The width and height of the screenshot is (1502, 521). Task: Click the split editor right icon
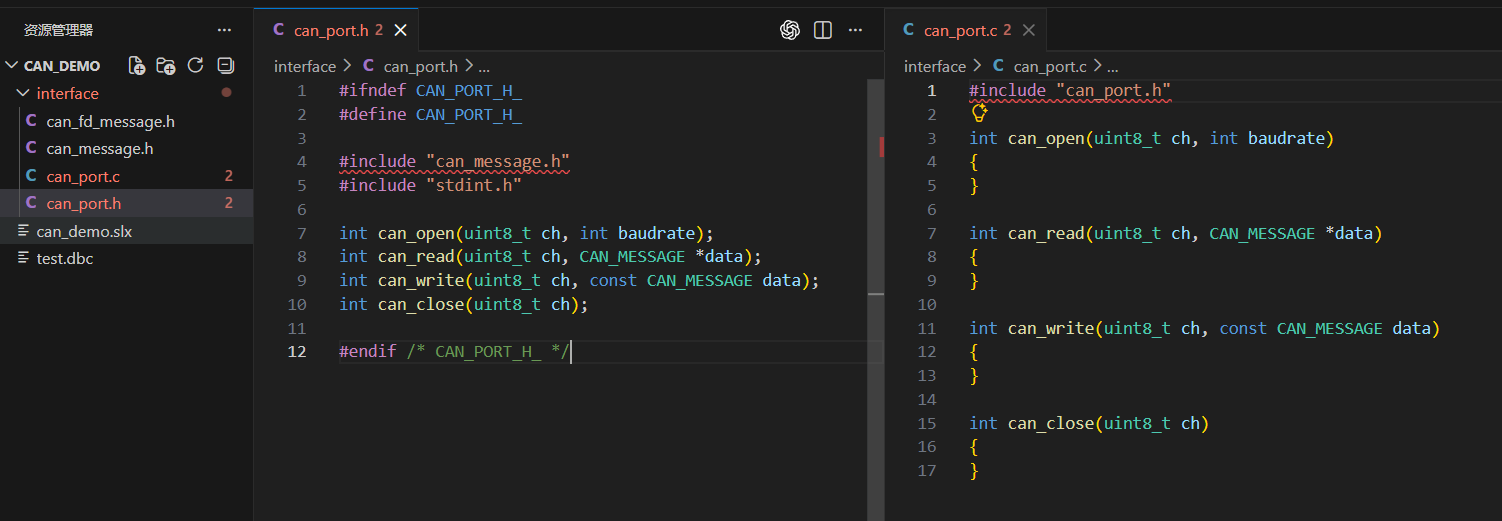[823, 30]
